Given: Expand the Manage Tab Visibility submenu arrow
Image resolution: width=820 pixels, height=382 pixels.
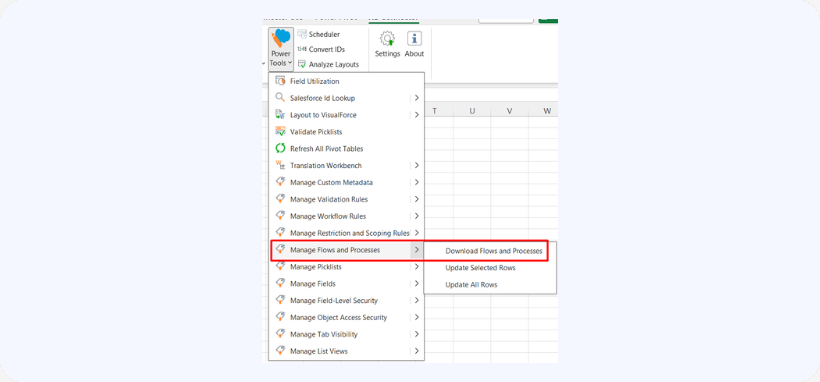Looking at the screenshot, I should coord(416,334).
